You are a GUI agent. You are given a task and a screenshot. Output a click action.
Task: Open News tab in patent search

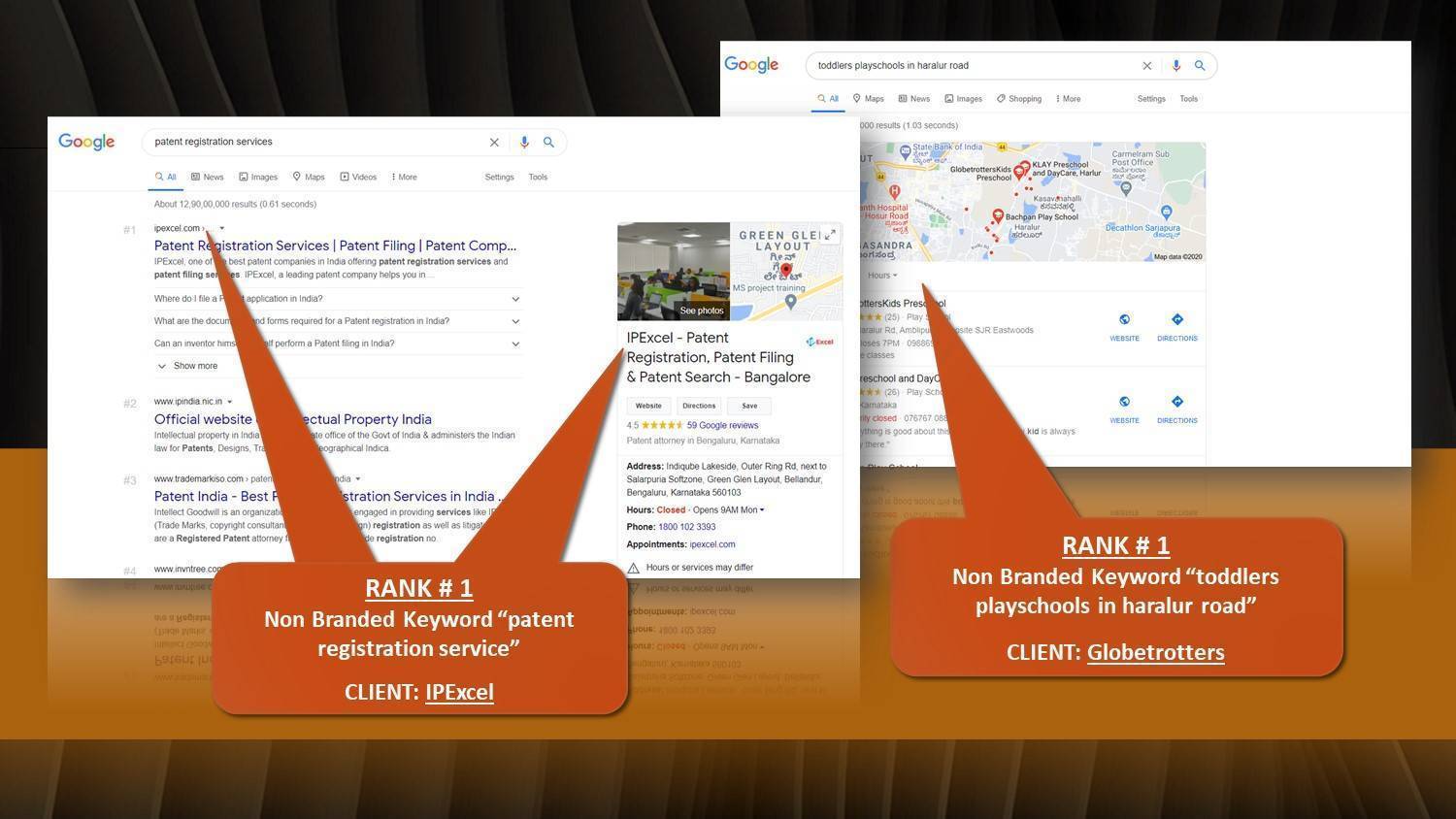click(207, 177)
